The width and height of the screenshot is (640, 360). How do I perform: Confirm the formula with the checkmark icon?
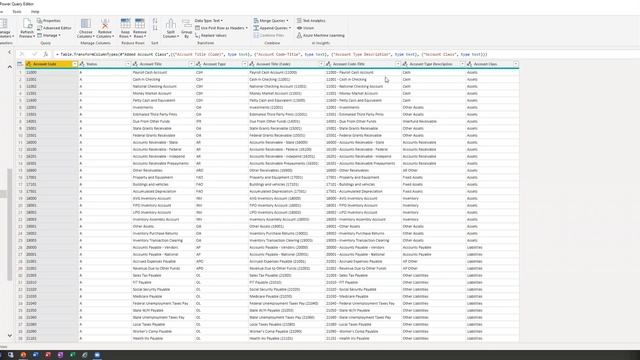pyautogui.click(x=34, y=54)
